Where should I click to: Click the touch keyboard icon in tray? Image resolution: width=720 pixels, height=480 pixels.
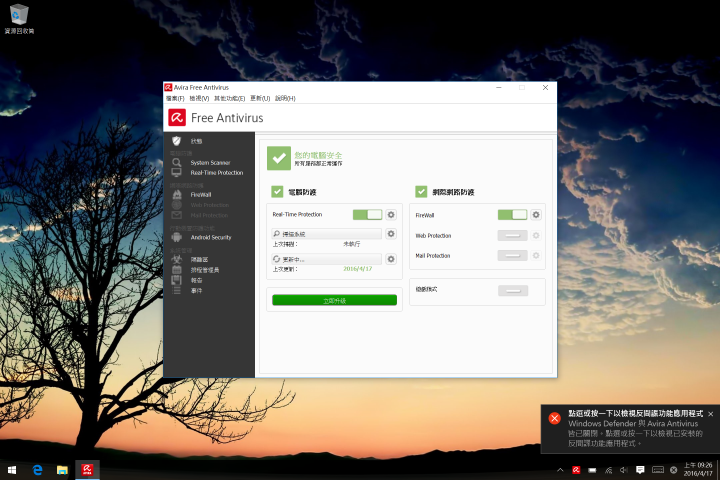658,470
